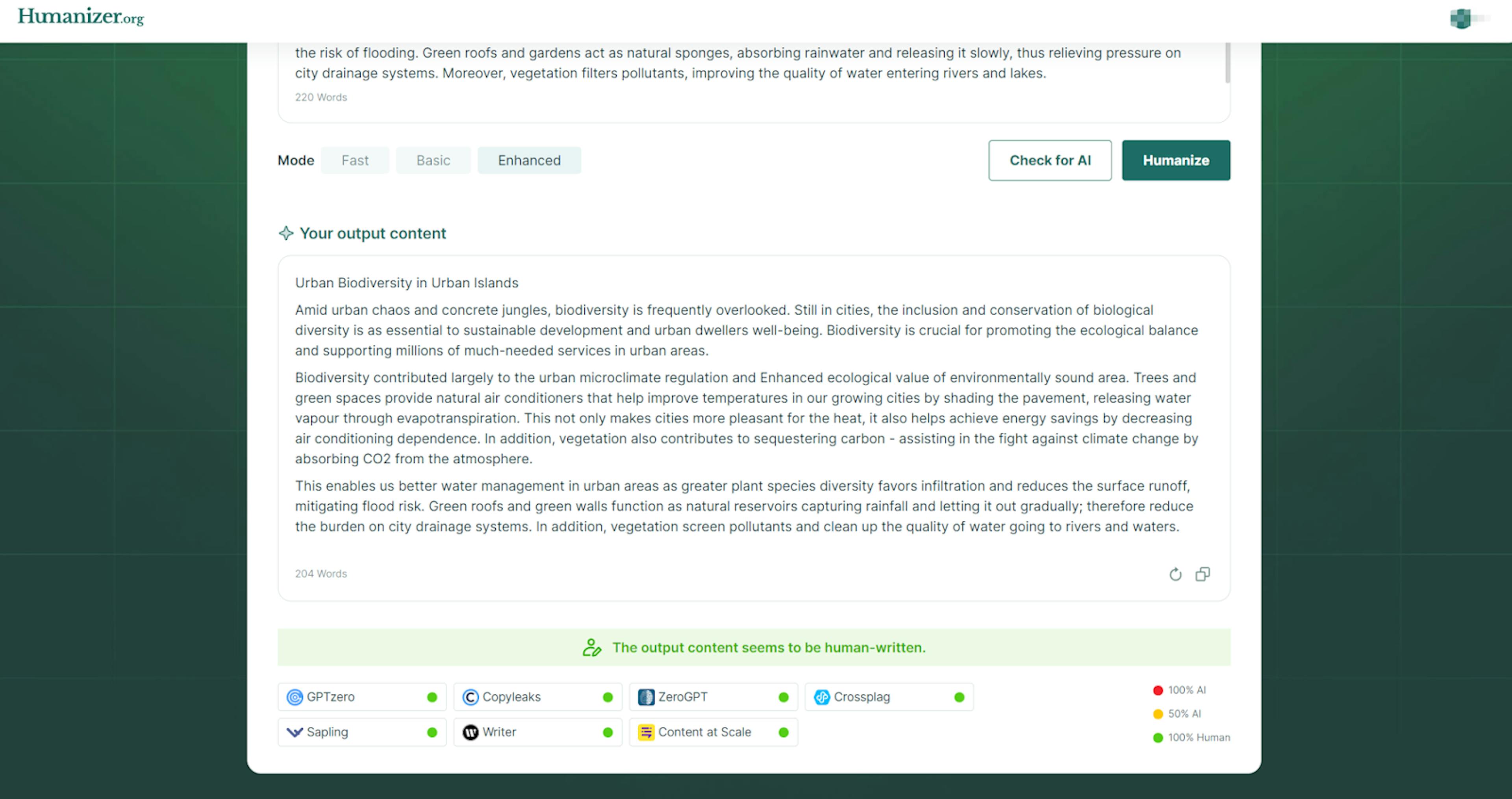Copy the output text using copy icon

pyautogui.click(x=1203, y=574)
